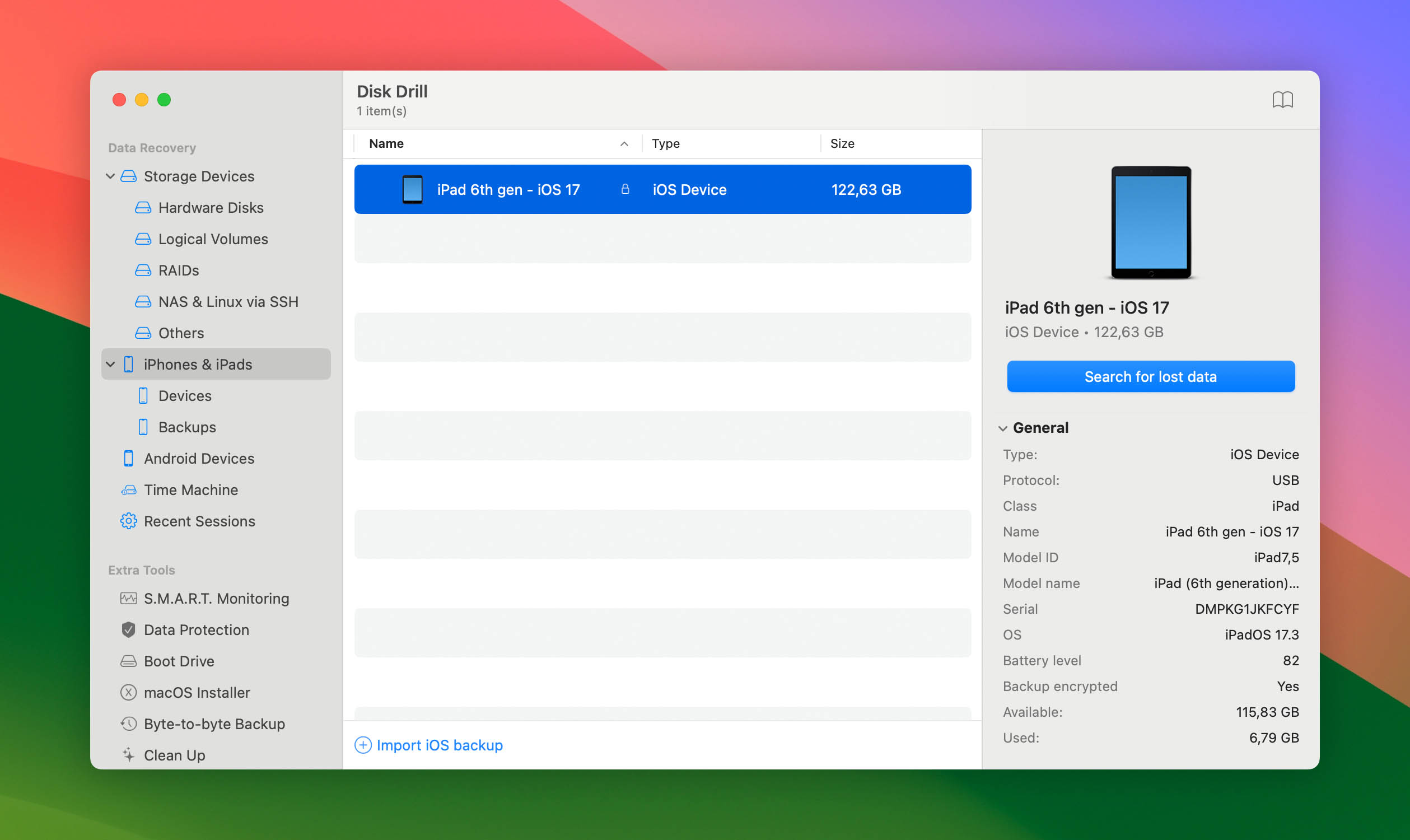Open Devices under iPhones & iPads
The height and width of the screenshot is (840, 1410).
[185, 396]
